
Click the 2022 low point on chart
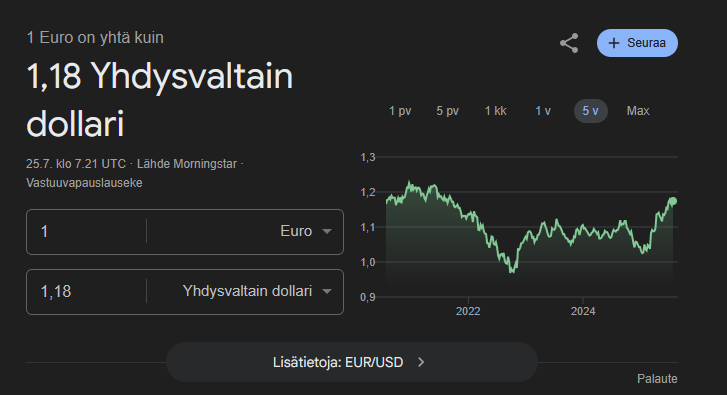pos(512,271)
